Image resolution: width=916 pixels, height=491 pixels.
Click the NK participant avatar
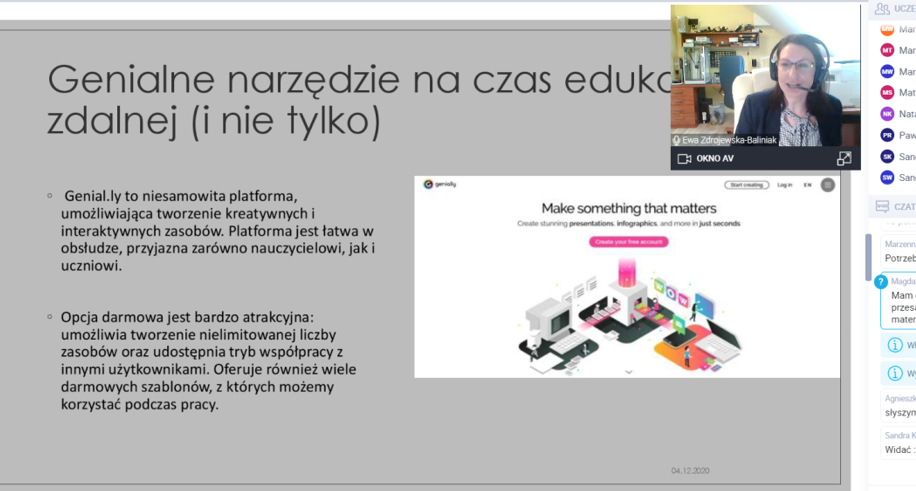pos(887,114)
